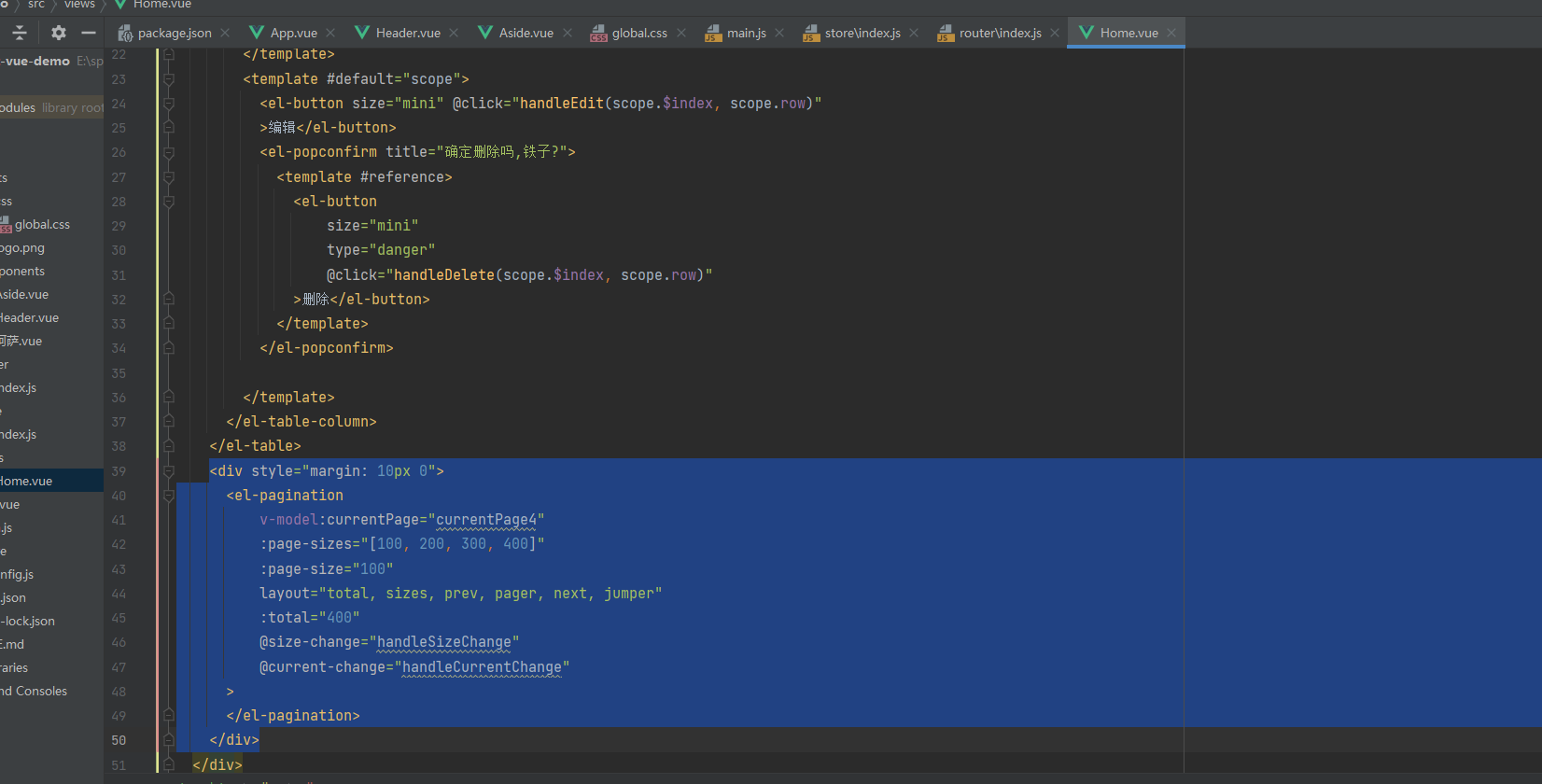The height and width of the screenshot is (784, 1542).
Task: Click line number 50 in the gutter
Action: pos(119,740)
